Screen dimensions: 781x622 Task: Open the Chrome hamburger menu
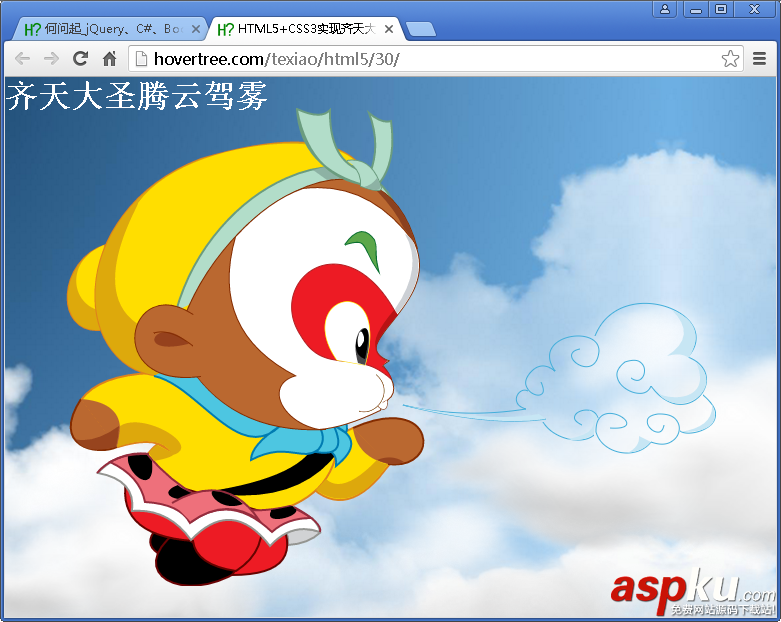759,59
